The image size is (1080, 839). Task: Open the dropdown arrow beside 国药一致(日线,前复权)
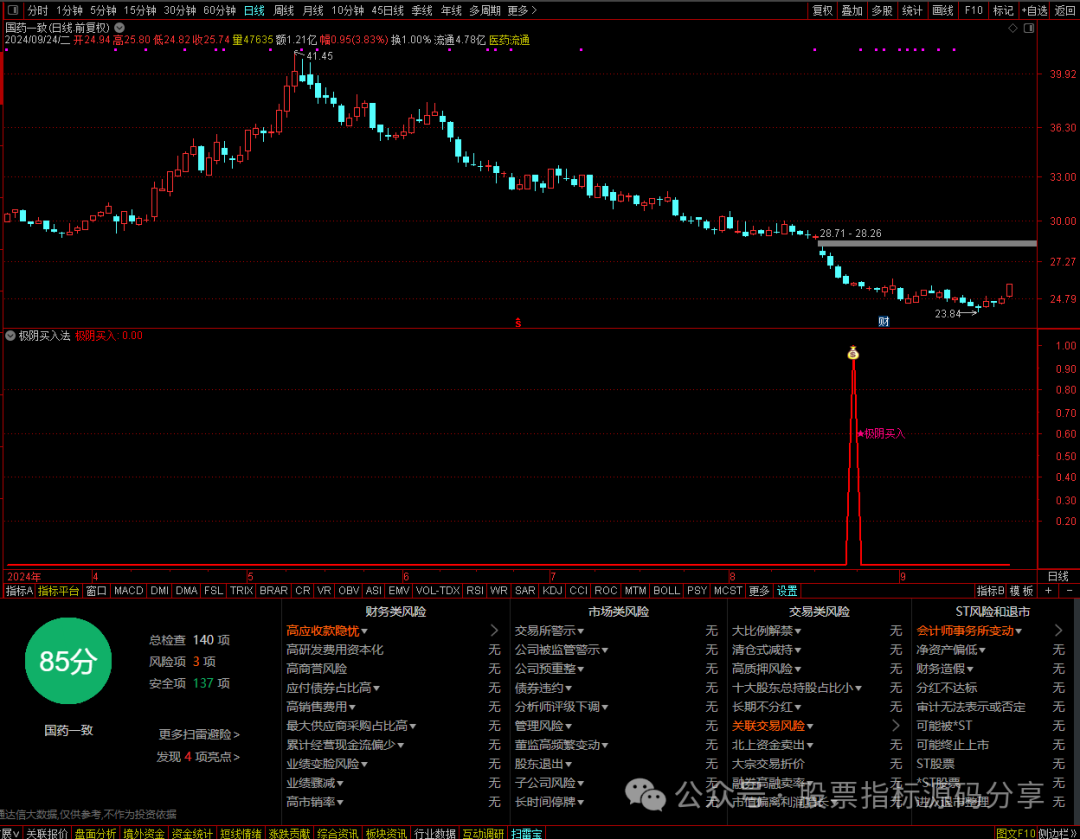pos(120,28)
